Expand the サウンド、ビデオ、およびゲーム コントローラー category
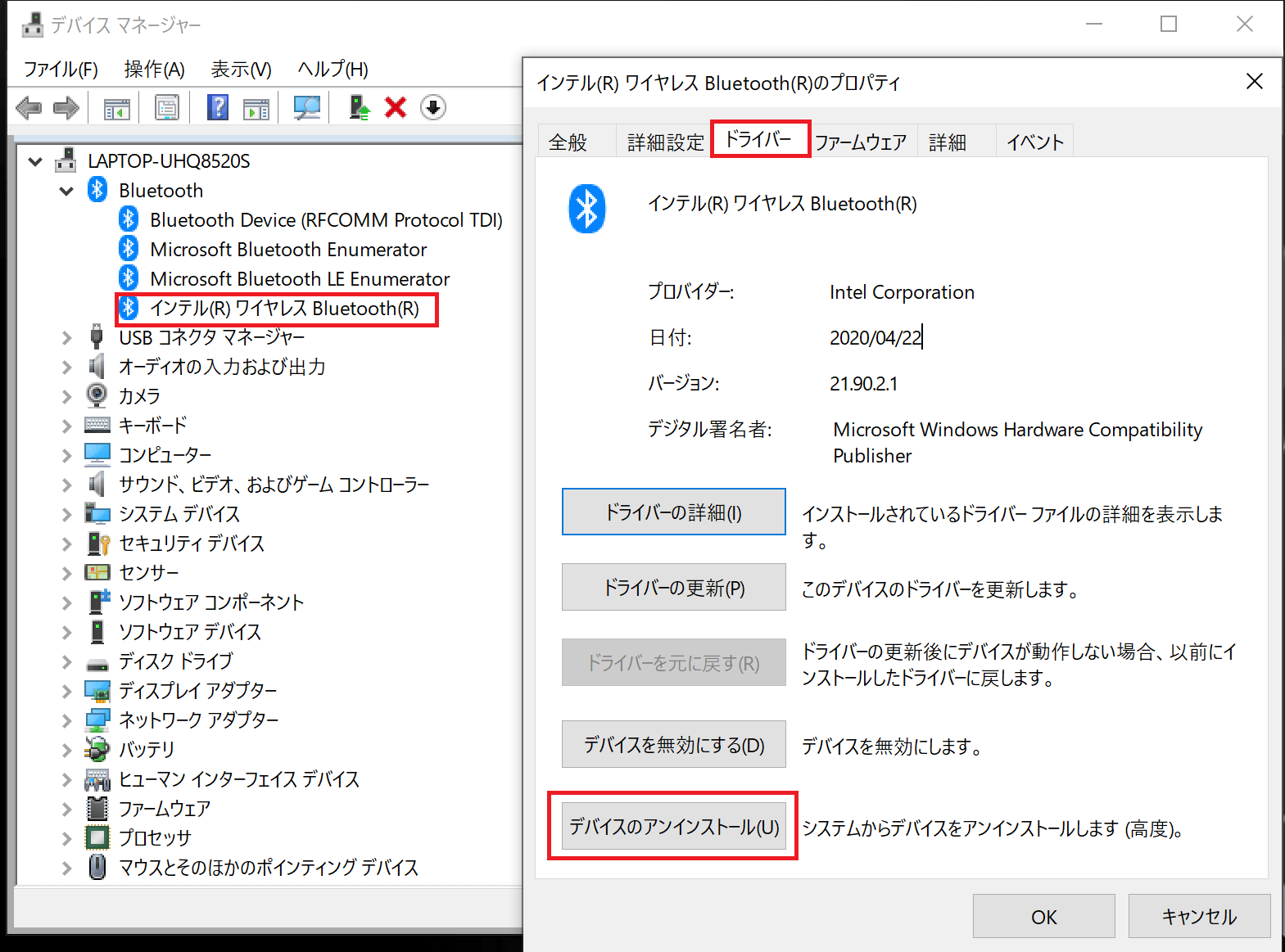1285x952 pixels. click(66, 485)
